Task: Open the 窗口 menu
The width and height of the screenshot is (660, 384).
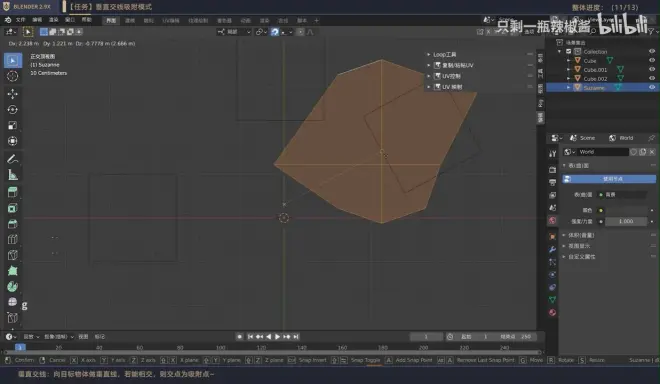Action: pyautogui.click(x=70, y=20)
